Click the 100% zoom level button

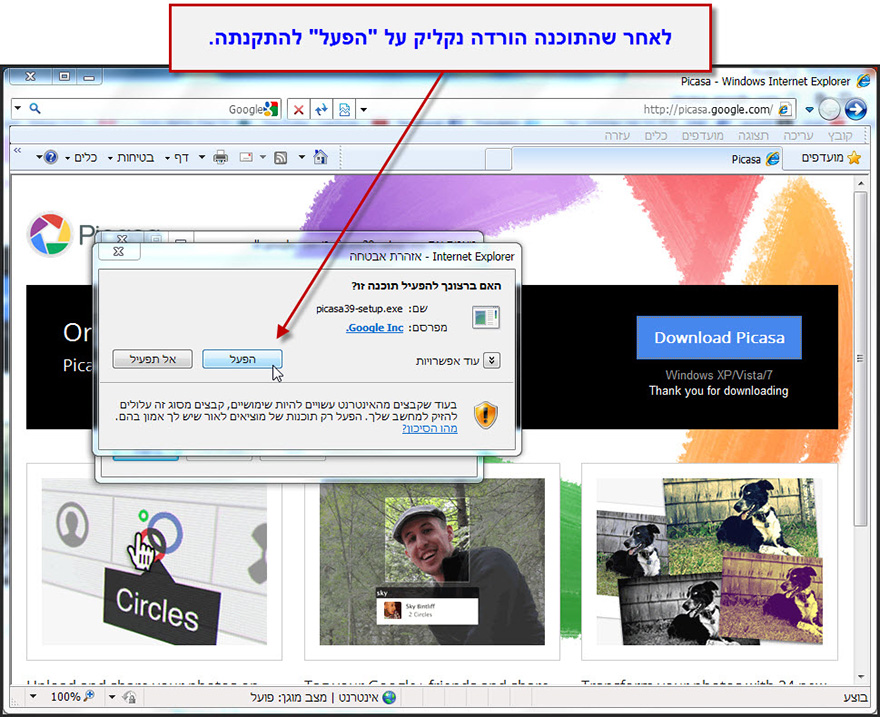pyautogui.click(x=72, y=697)
